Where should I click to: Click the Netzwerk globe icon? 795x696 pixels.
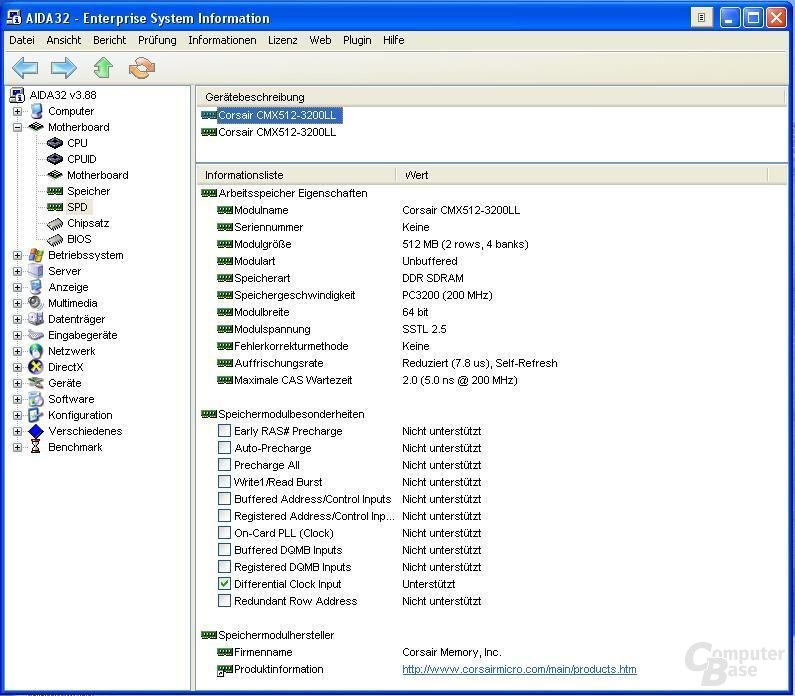[x=36, y=351]
